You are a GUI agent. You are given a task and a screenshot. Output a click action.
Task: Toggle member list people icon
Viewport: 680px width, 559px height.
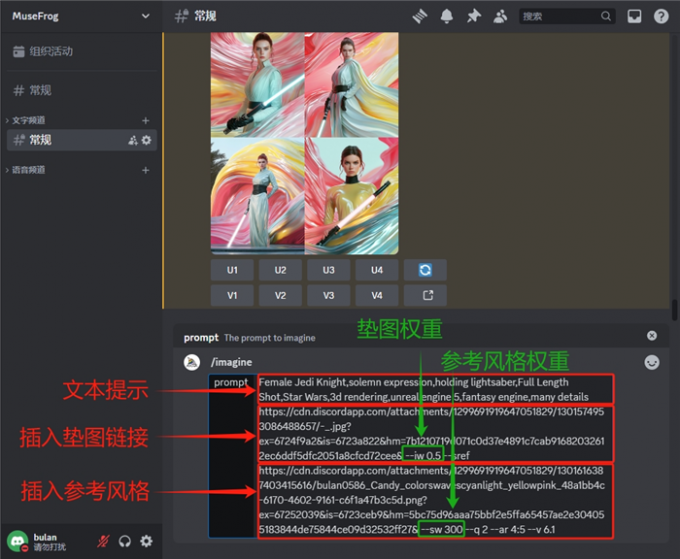click(x=500, y=16)
